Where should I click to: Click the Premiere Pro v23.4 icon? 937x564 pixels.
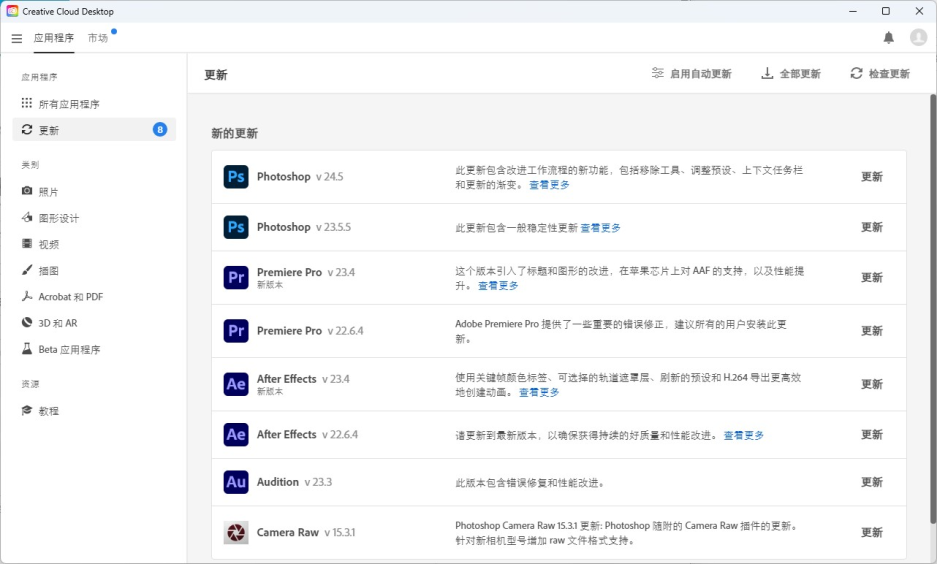click(x=236, y=278)
